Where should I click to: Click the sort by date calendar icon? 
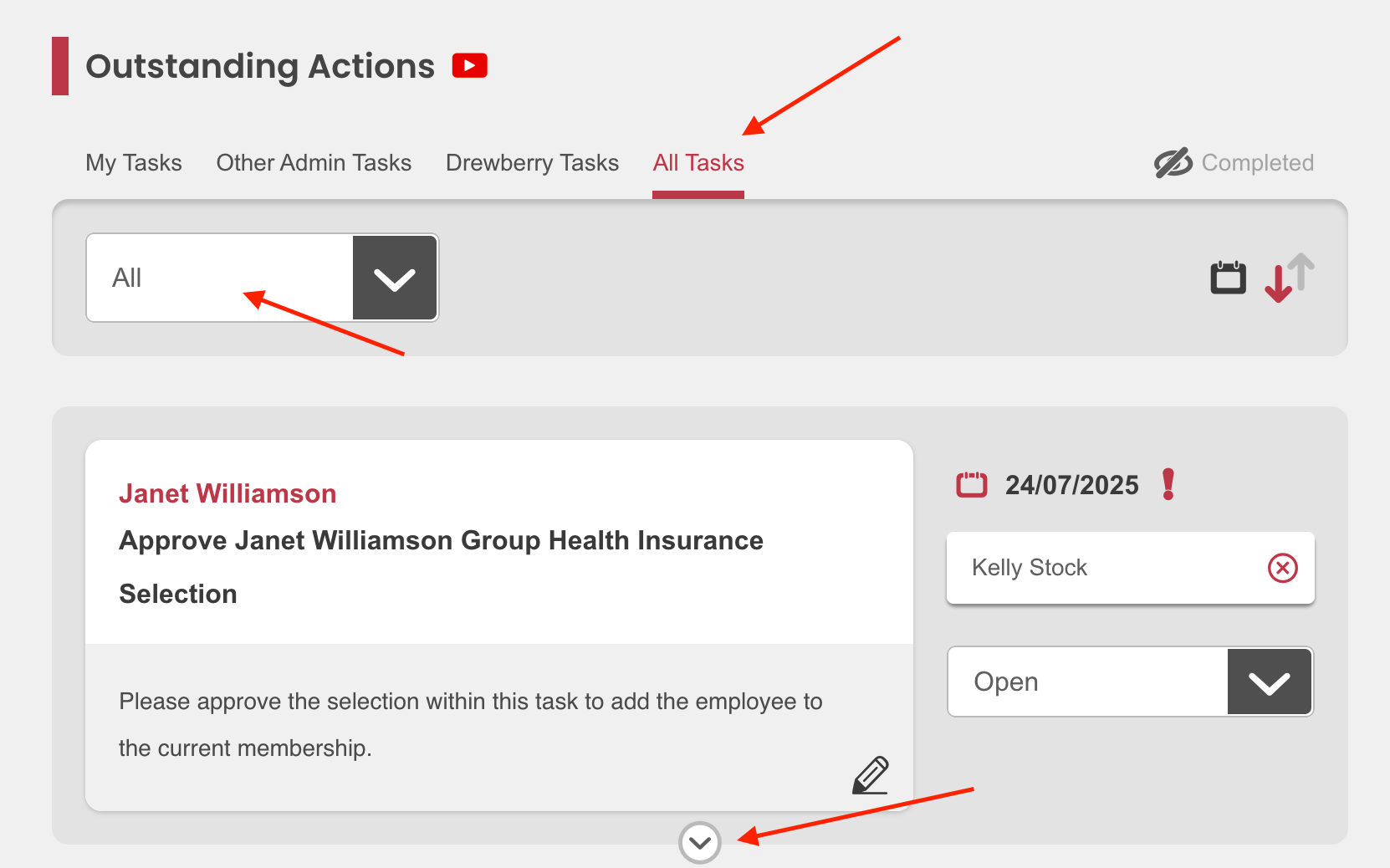click(x=1228, y=278)
